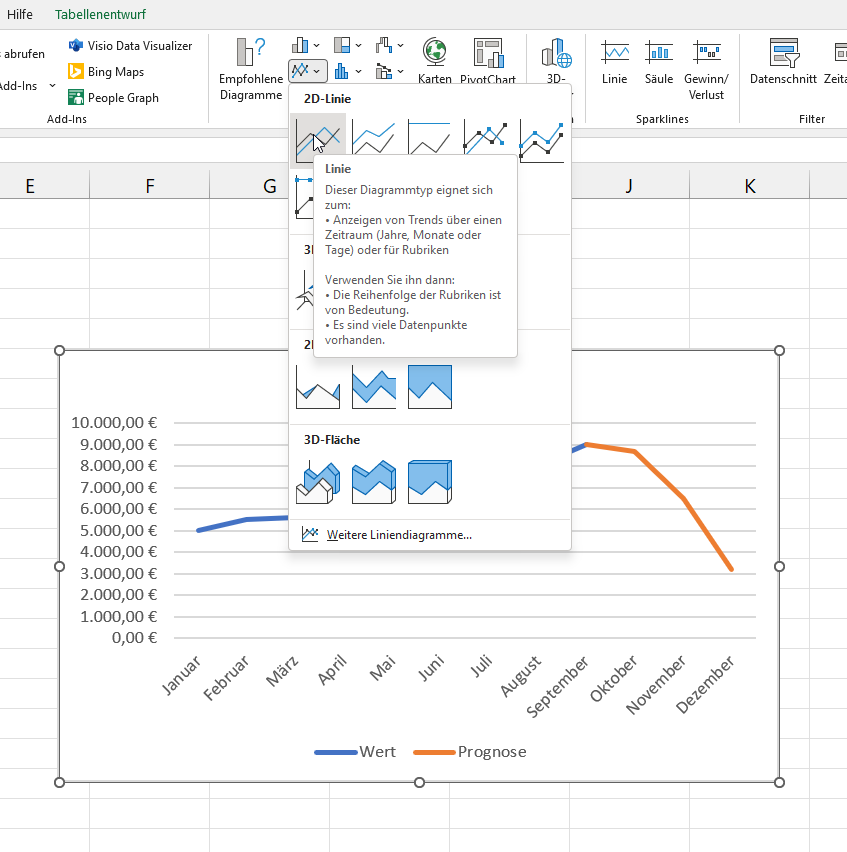Click the 0,00 € axis label

[x=134, y=637]
